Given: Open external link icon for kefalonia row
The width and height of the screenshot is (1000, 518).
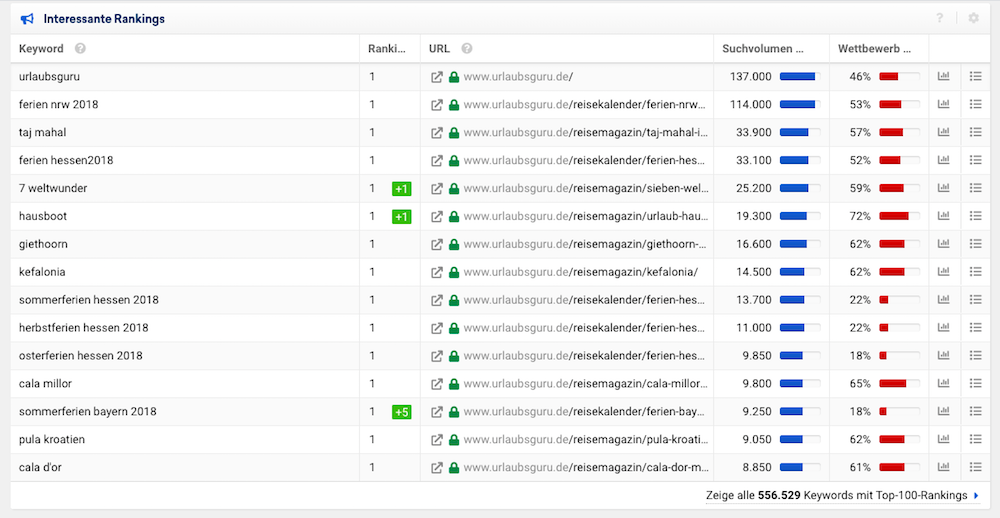Looking at the screenshot, I should click(437, 272).
